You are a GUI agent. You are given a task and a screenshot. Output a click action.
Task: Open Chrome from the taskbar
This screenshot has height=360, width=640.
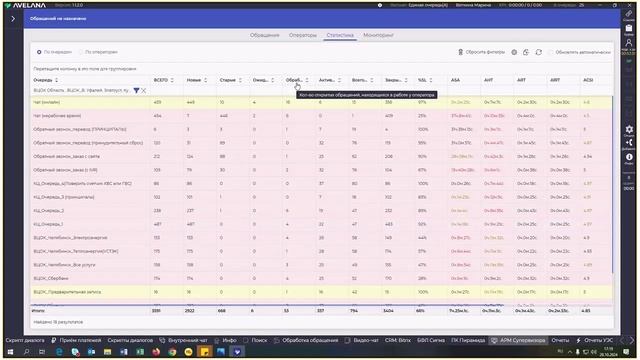pos(172,351)
